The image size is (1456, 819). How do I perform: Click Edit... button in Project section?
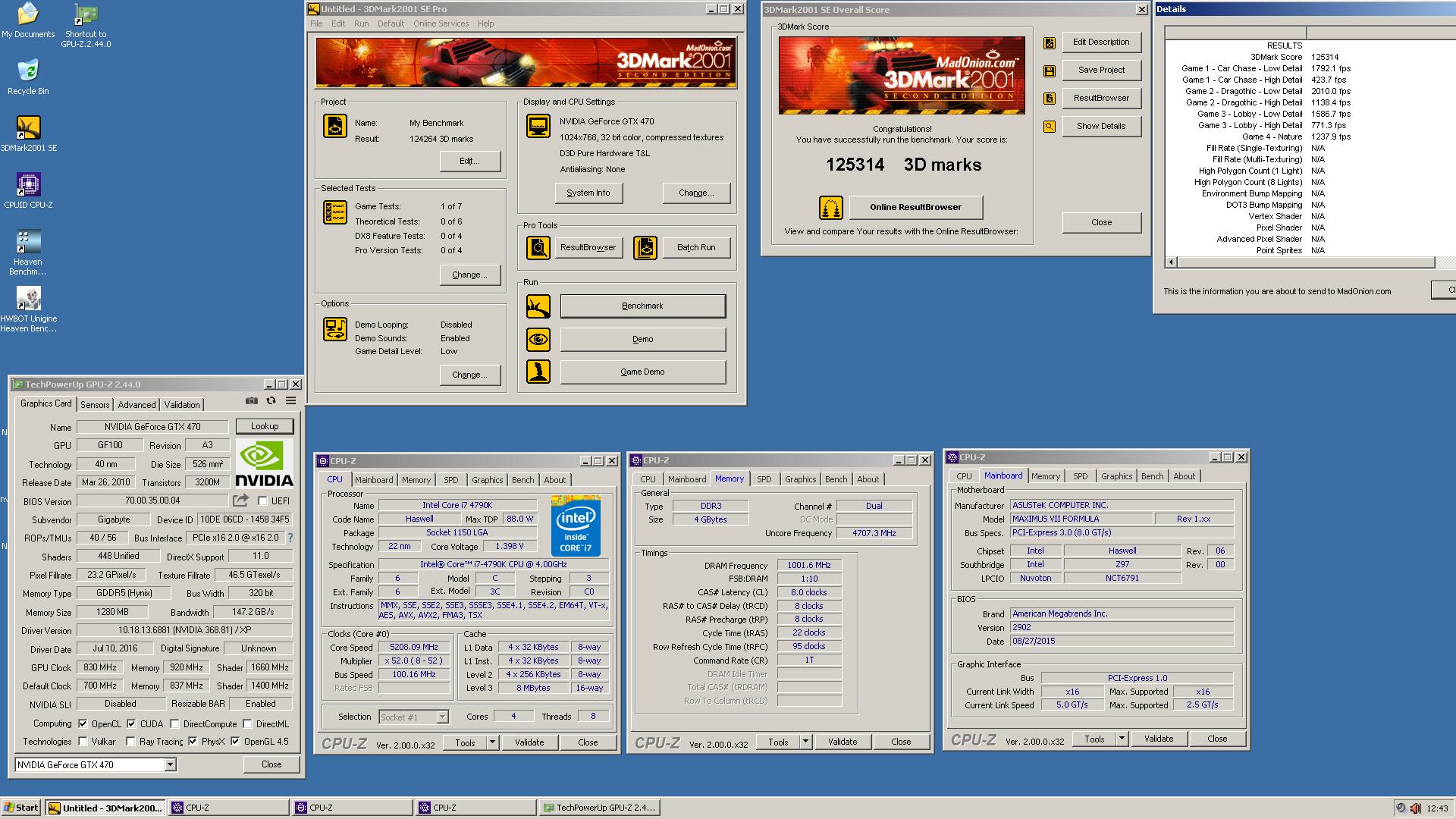pyautogui.click(x=469, y=161)
